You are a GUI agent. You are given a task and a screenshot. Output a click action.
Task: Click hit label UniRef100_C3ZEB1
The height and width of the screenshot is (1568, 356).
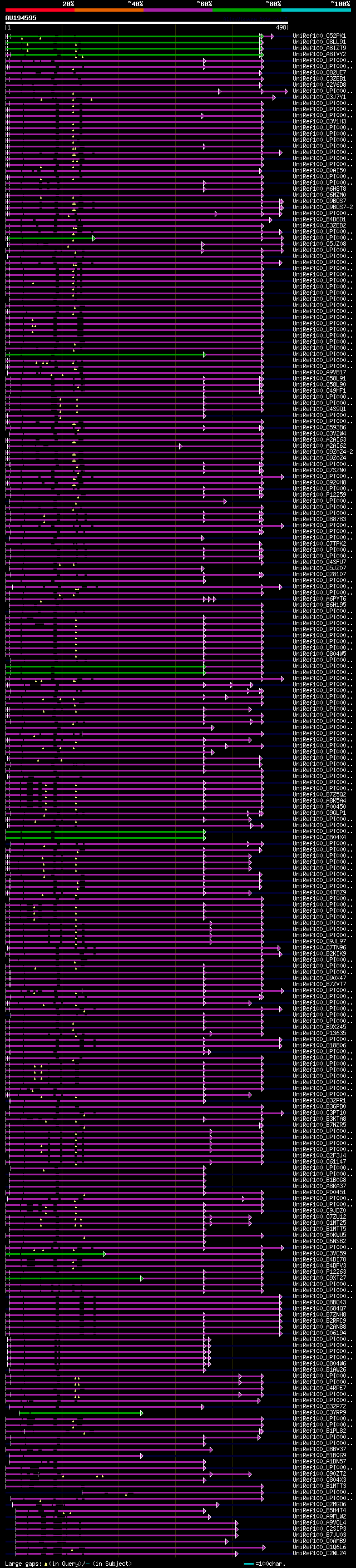click(x=319, y=78)
